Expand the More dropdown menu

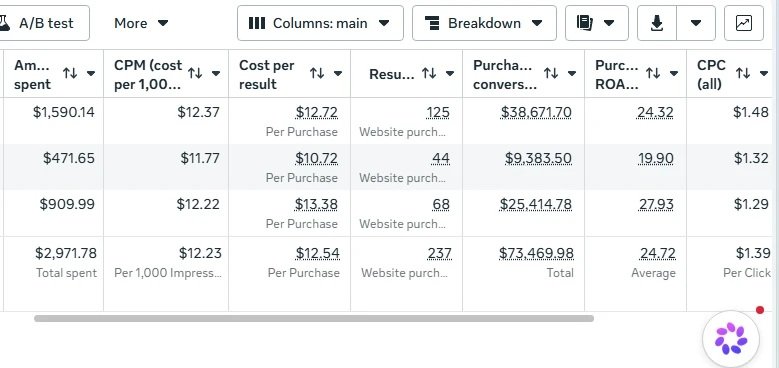[x=141, y=23]
